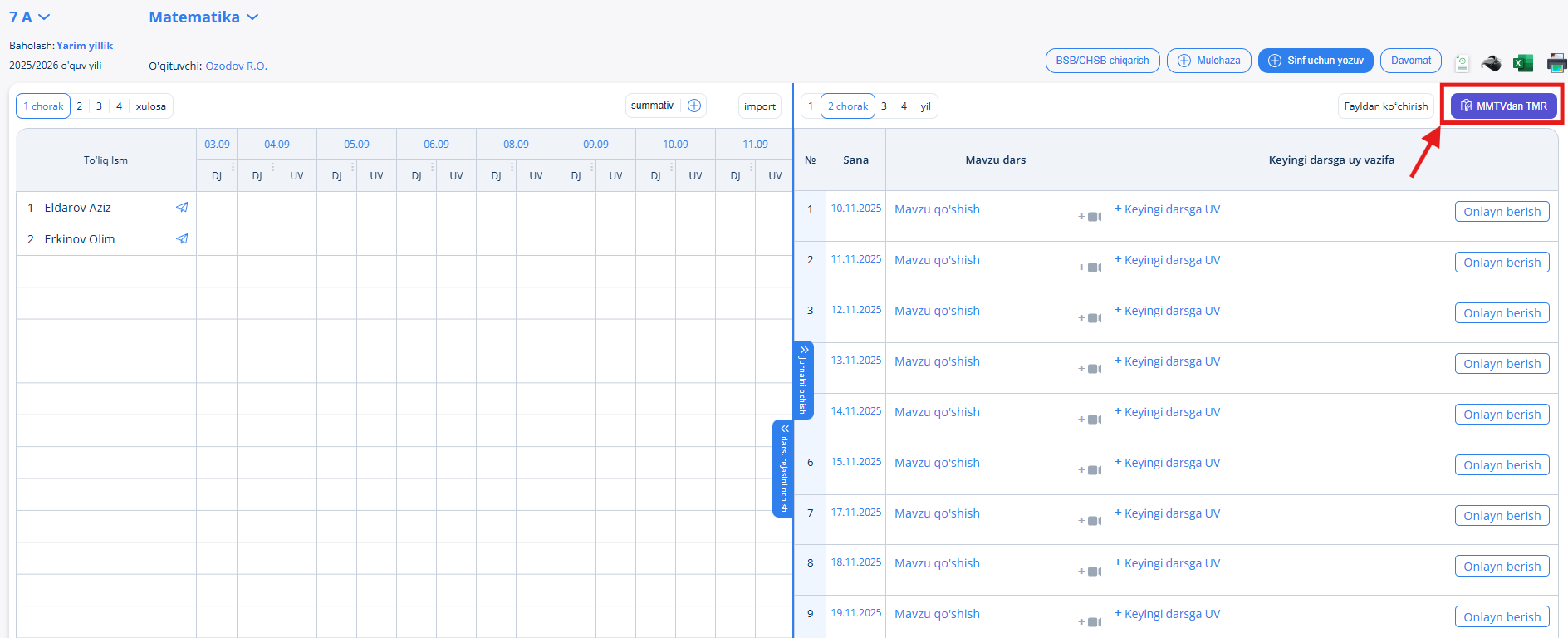Collapse via 'dars rejasini ochish' handle
The width and height of the screenshot is (1568, 638).
tap(782, 469)
